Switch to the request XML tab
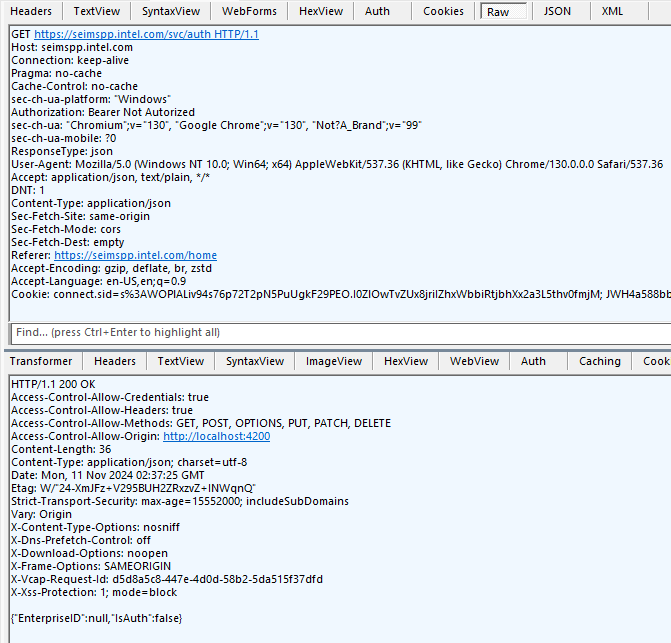Viewport: 671px width, 643px height. pyautogui.click(x=612, y=11)
